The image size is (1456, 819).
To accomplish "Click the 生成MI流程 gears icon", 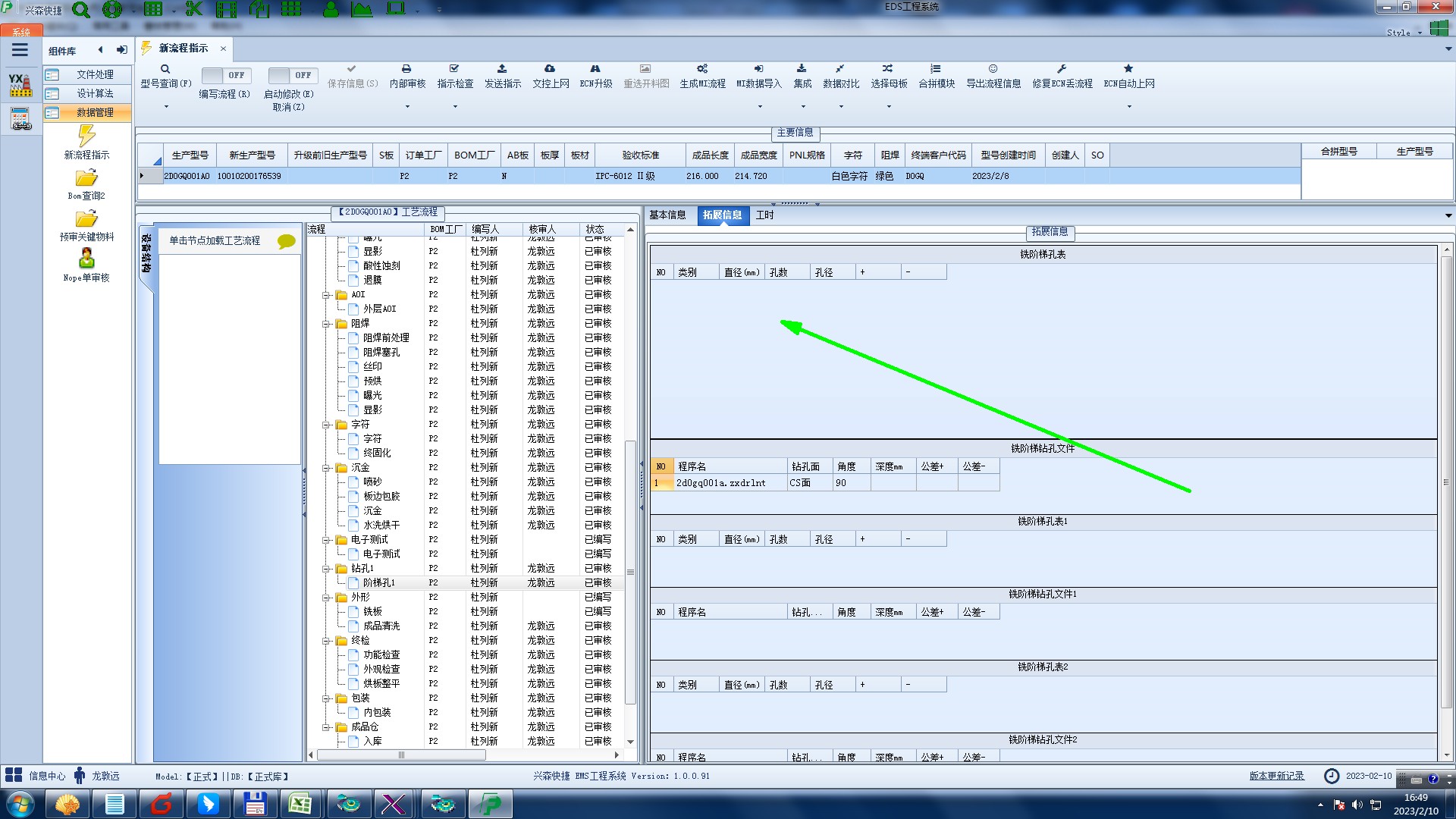I will pos(702,69).
